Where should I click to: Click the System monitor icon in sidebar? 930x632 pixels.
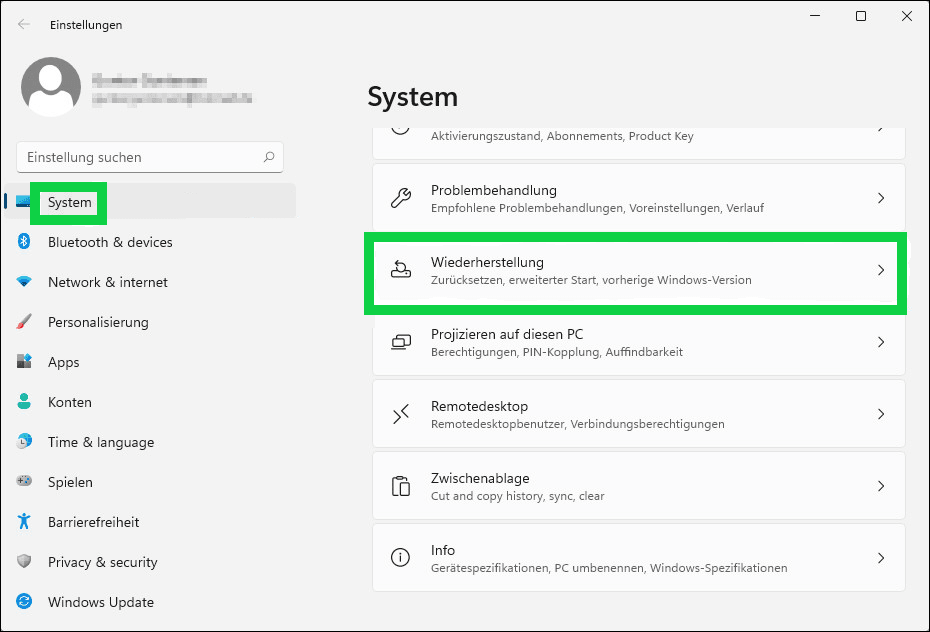coord(23,202)
